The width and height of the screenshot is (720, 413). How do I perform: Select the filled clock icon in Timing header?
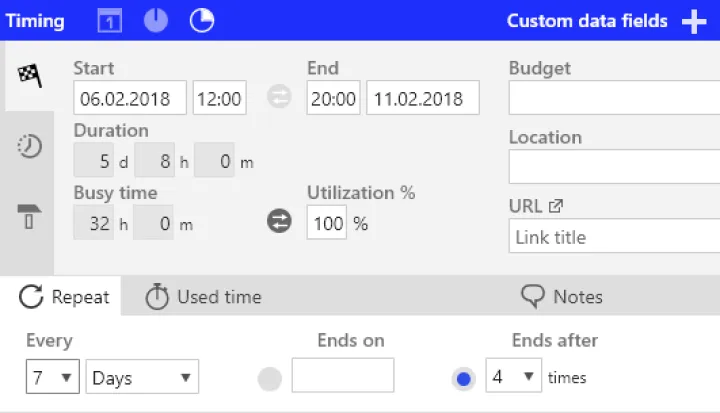pyautogui.click(x=156, y=21)
